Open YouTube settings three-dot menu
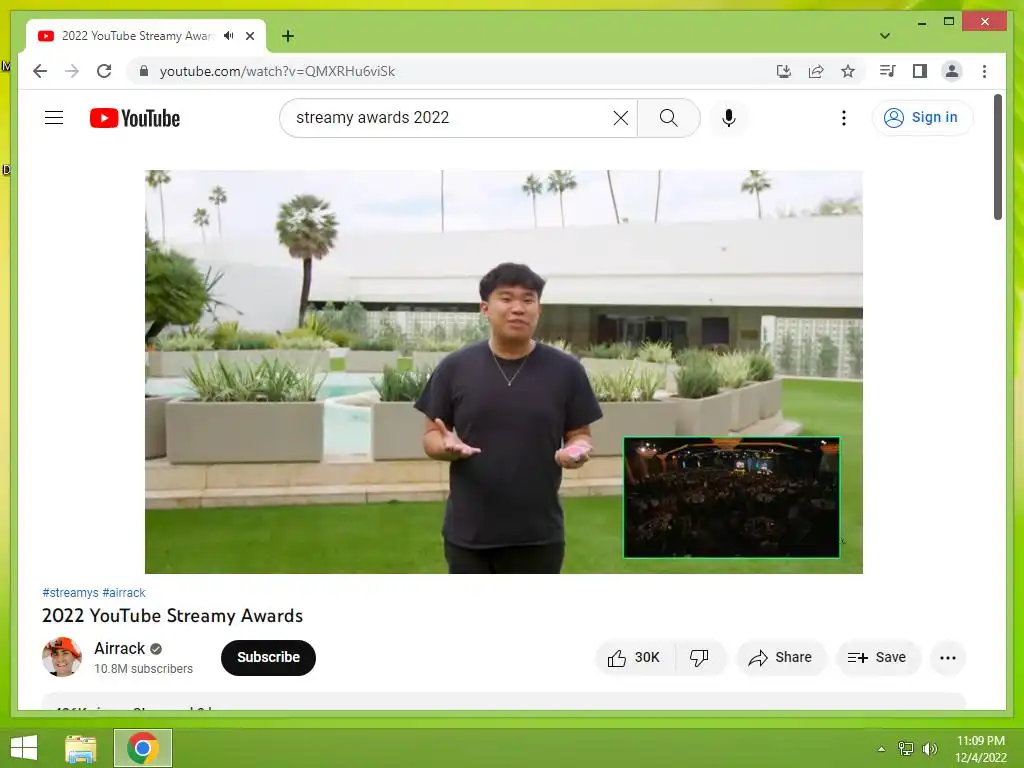 844,118
